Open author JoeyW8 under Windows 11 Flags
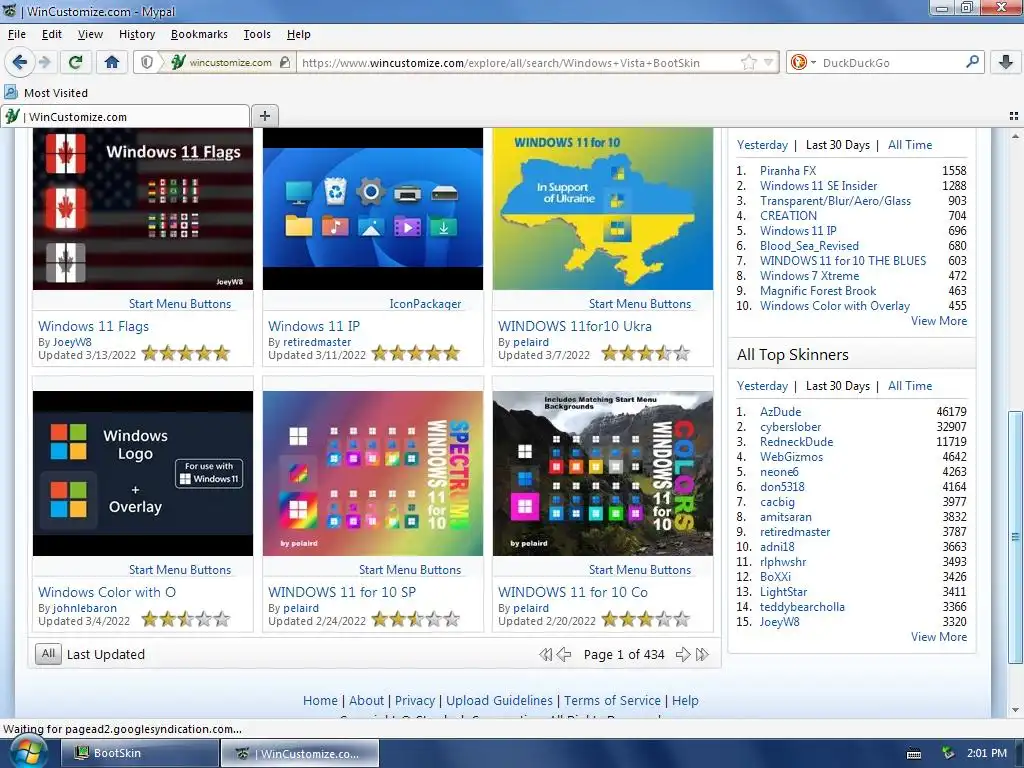 click(x=72, y=342)
